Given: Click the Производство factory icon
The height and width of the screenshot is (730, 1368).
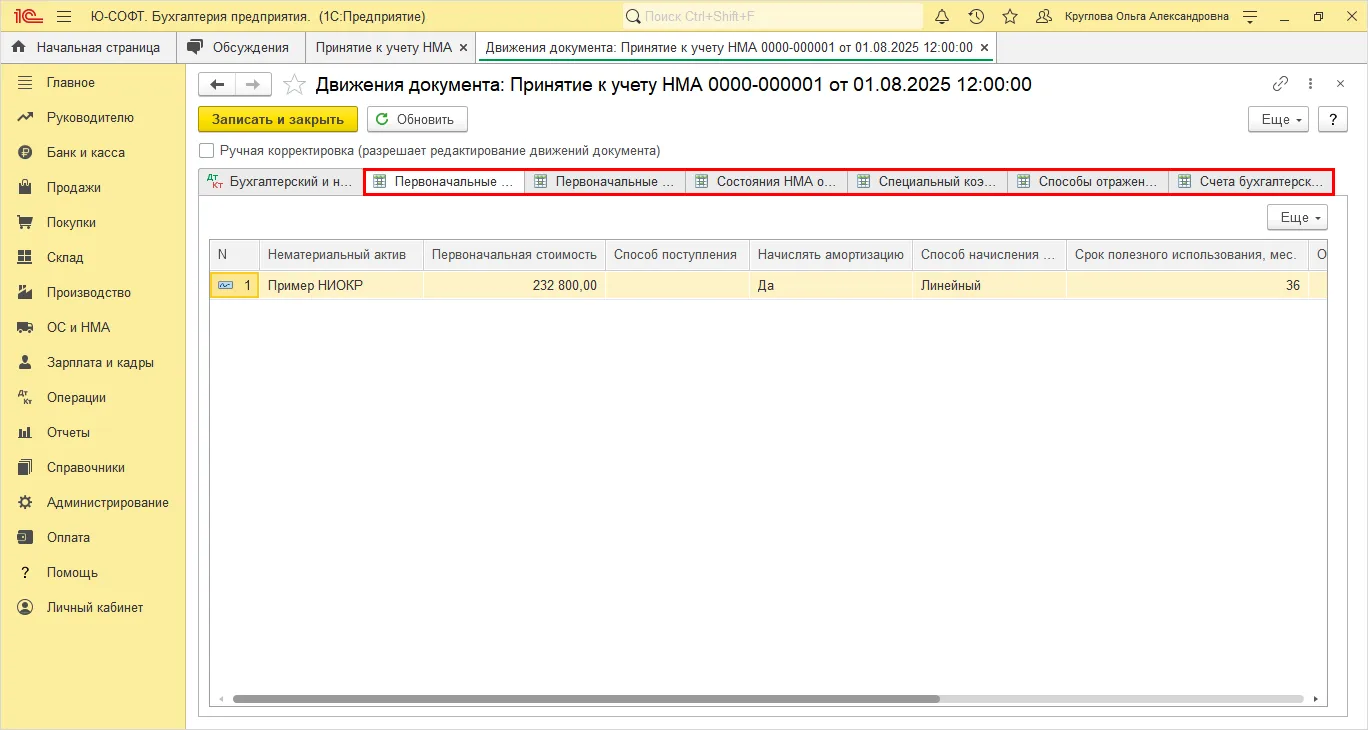Looking at the screenshot, I should click(x=26, y=292).
